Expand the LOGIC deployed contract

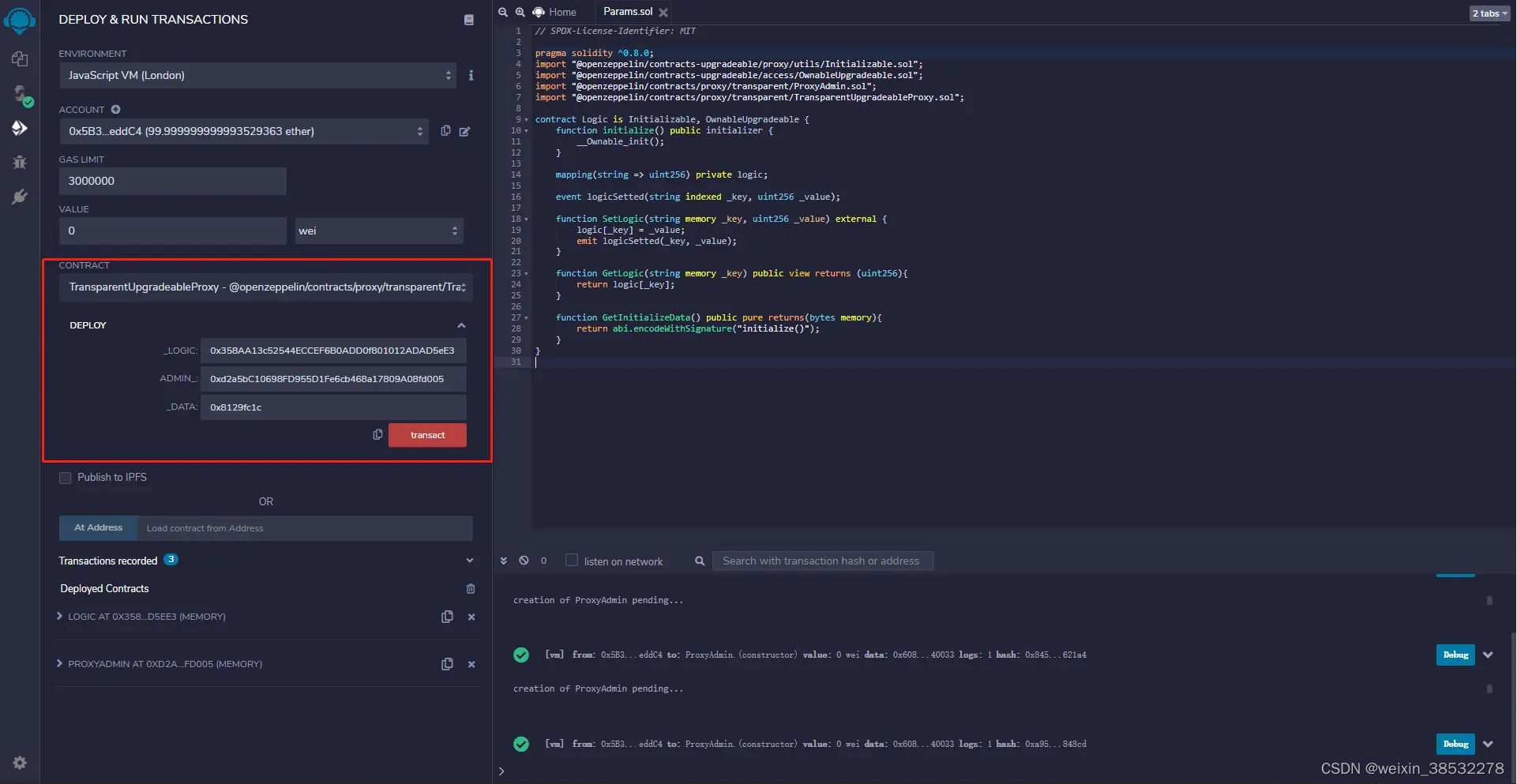point(59,616)
